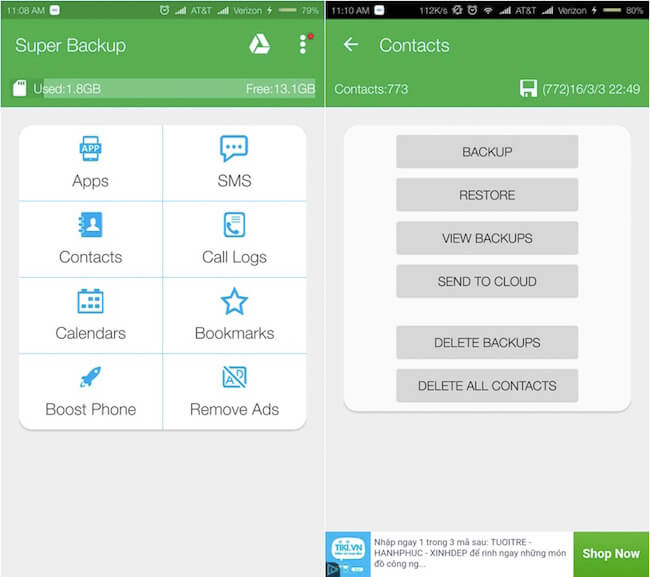
Task: Go back using the Contacts arrow
Action: point(351,44)
